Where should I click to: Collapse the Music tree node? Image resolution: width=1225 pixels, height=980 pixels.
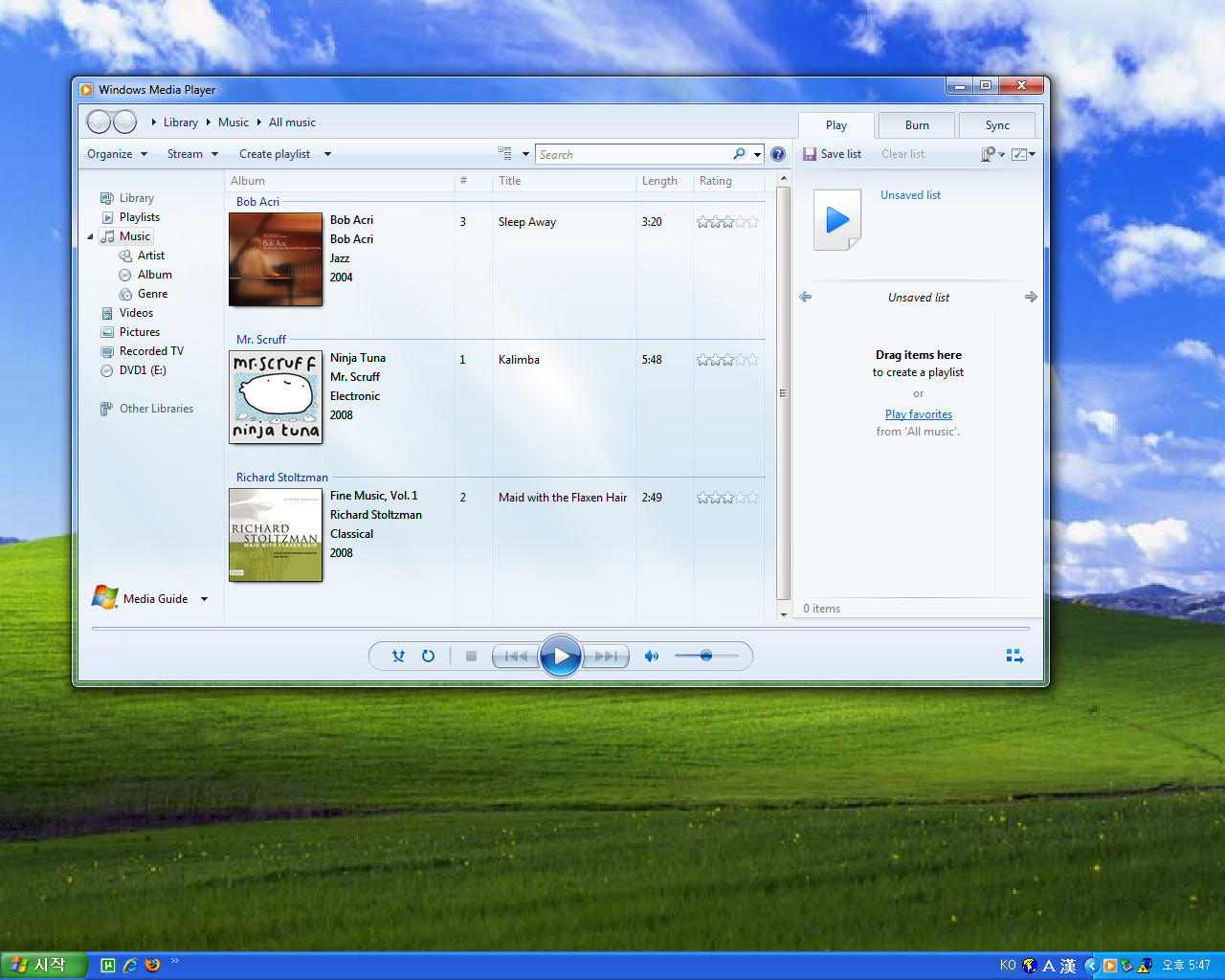tap(91, 236)
